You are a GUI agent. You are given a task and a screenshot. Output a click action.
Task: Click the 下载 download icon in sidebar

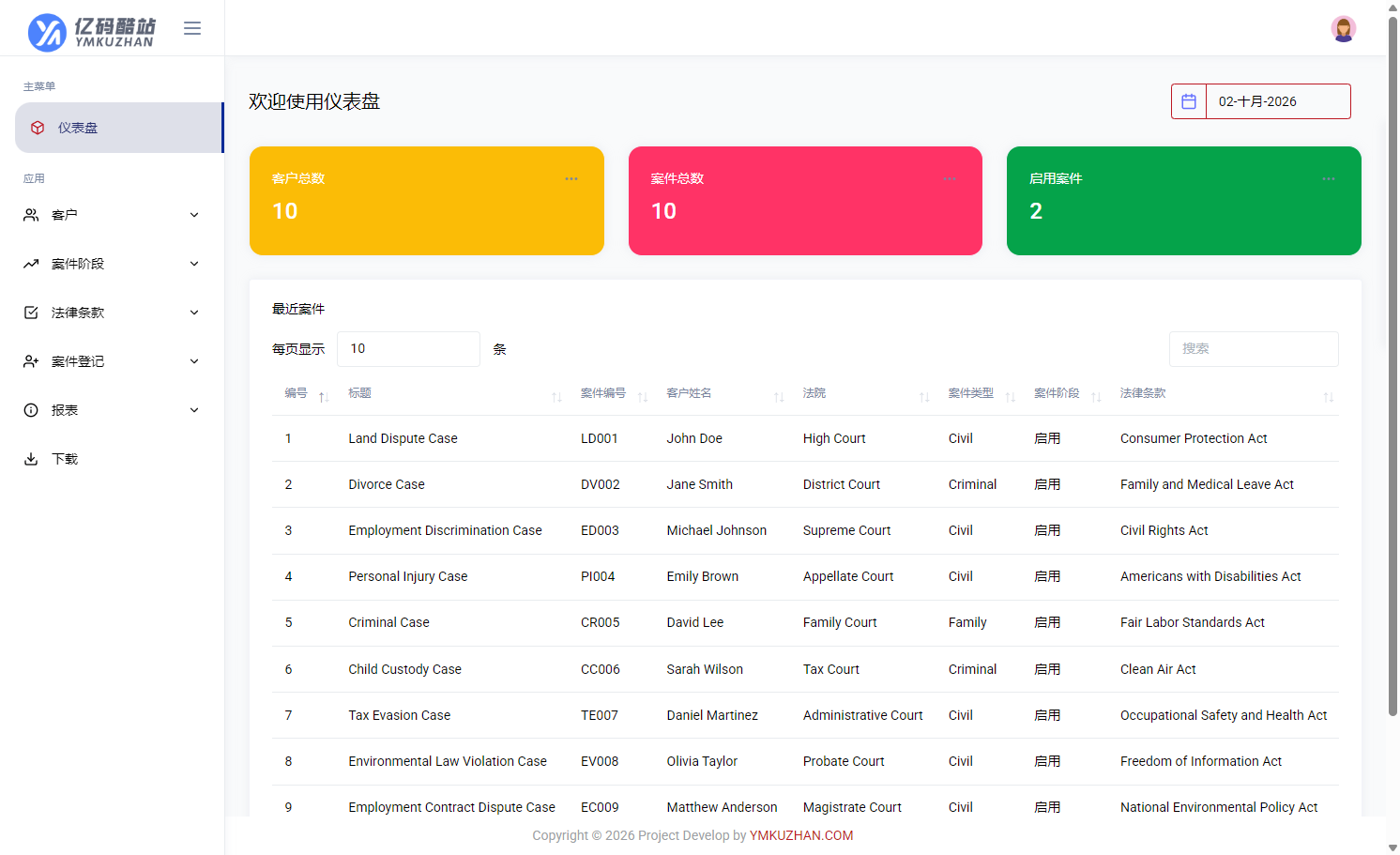click(31, 459)
